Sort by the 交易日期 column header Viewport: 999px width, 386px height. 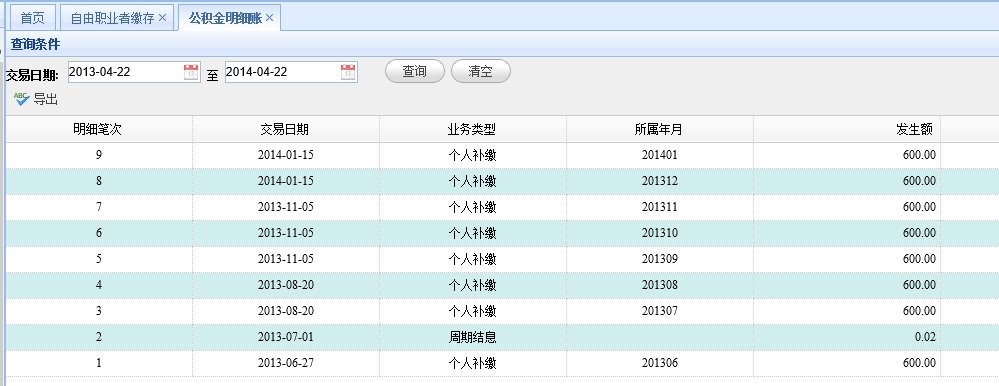click(x=286, y=129)
